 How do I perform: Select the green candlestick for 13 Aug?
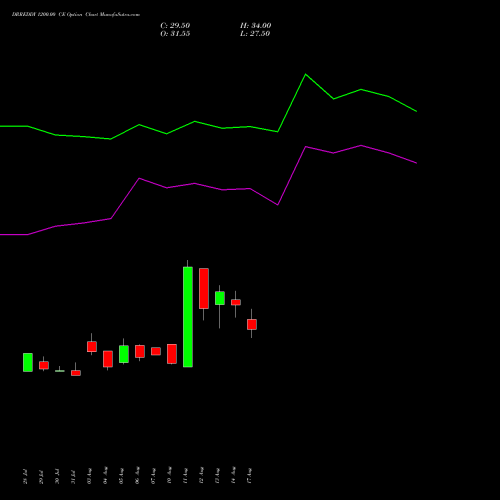[x=220, y=298]
